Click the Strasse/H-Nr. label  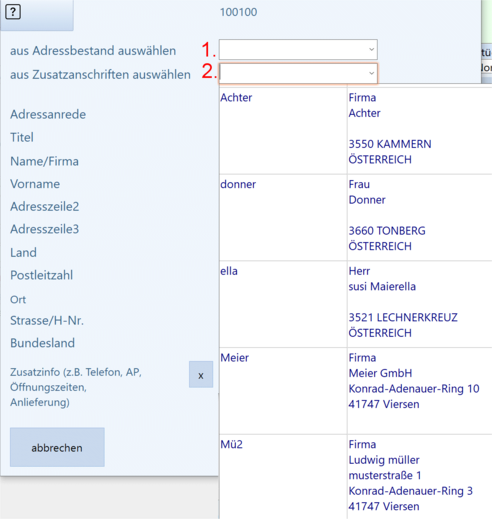[47, 321]
